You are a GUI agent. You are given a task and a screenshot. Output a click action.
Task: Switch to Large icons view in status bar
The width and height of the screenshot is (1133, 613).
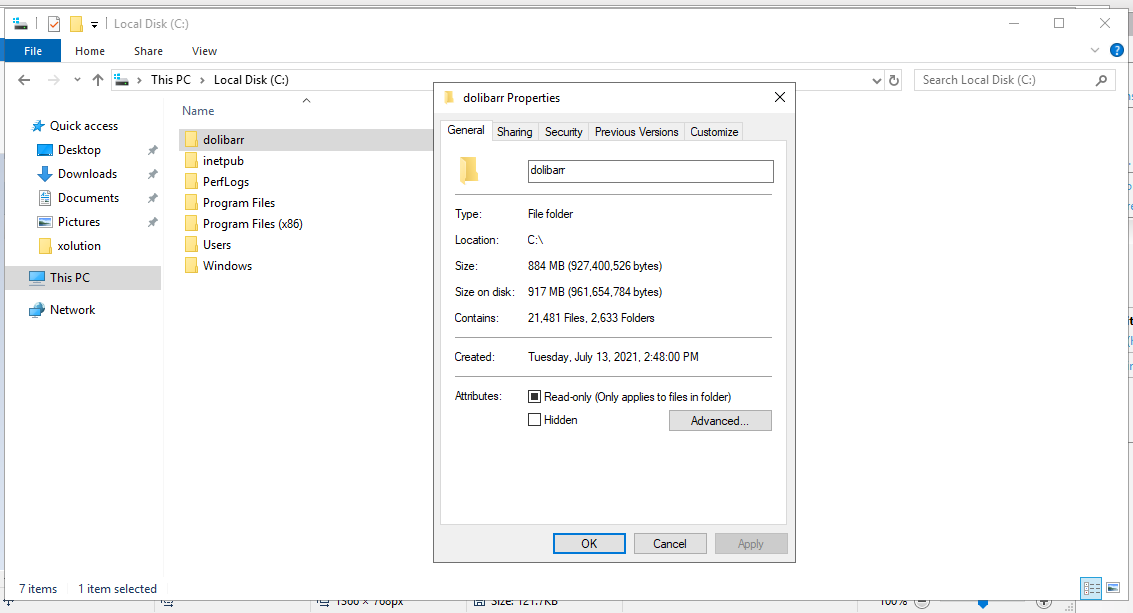(1113, 588)
